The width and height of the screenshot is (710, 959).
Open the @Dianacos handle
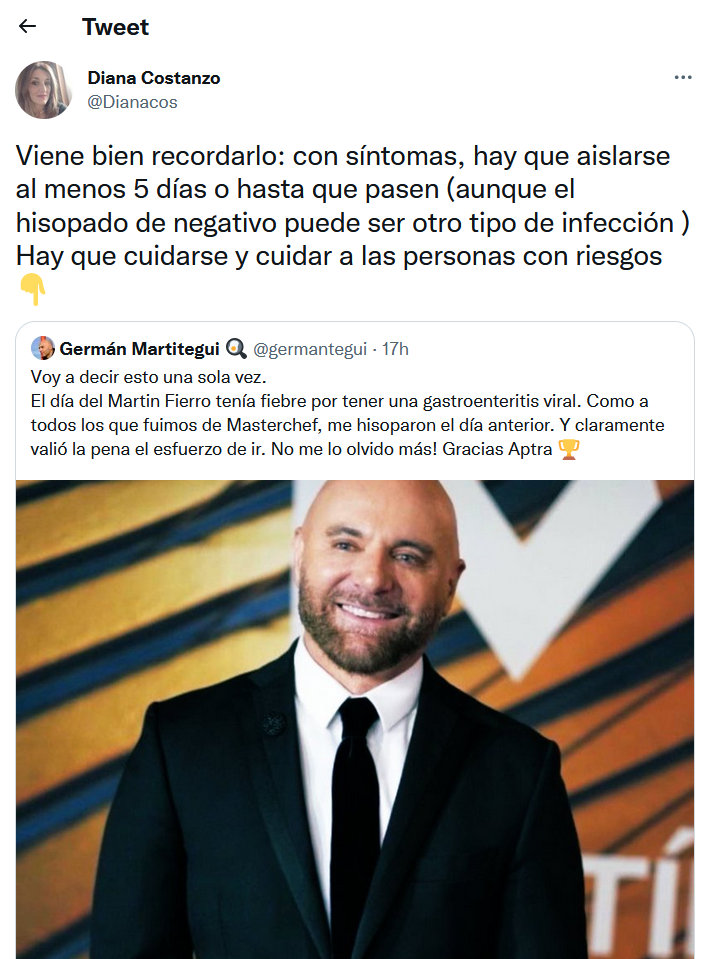(132, 102)
